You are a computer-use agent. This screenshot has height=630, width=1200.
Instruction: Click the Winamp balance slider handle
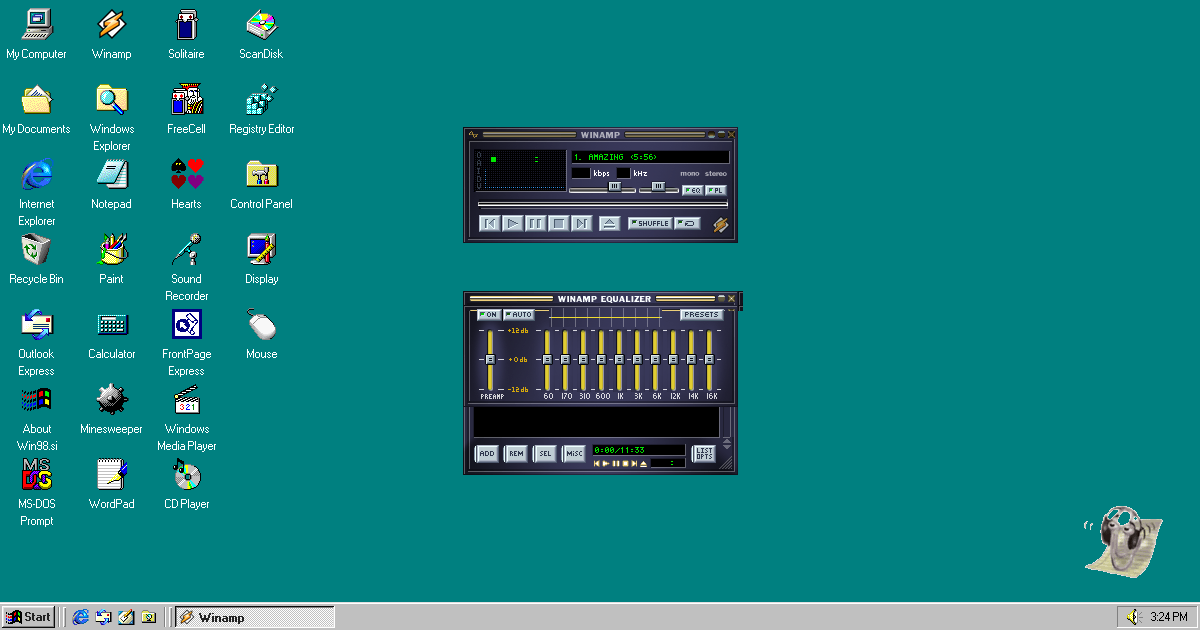point(658,186)
